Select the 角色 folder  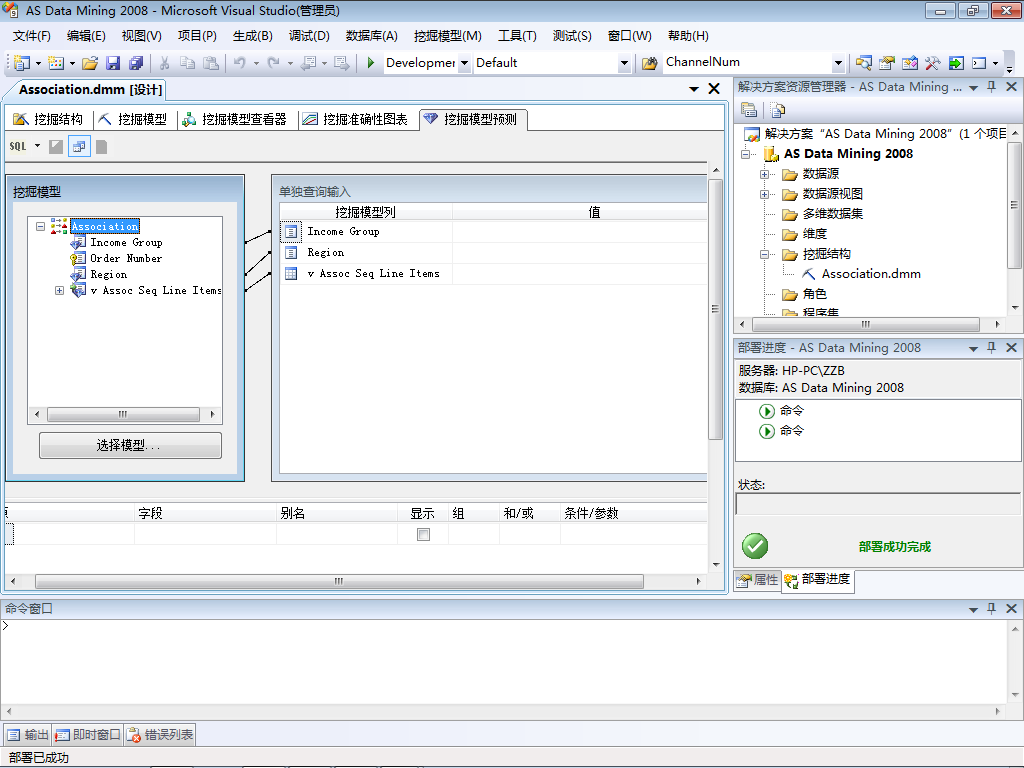[814, 295]
